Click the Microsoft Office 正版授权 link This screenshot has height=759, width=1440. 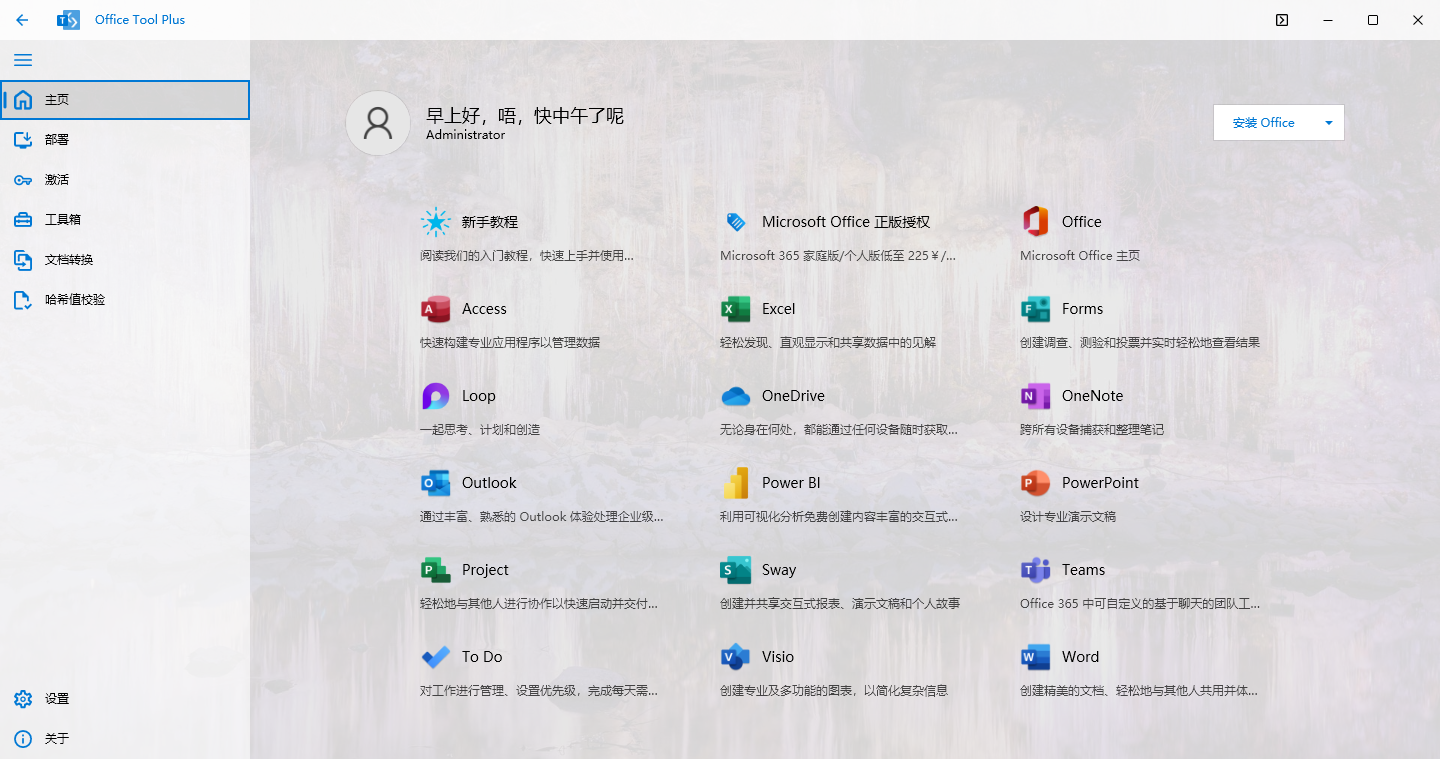845,222
